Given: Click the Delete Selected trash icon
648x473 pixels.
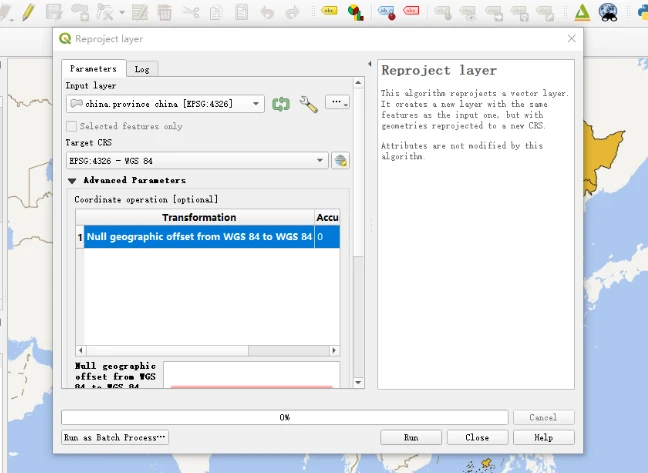Looking at the screenshot, I should coord(164,12).
